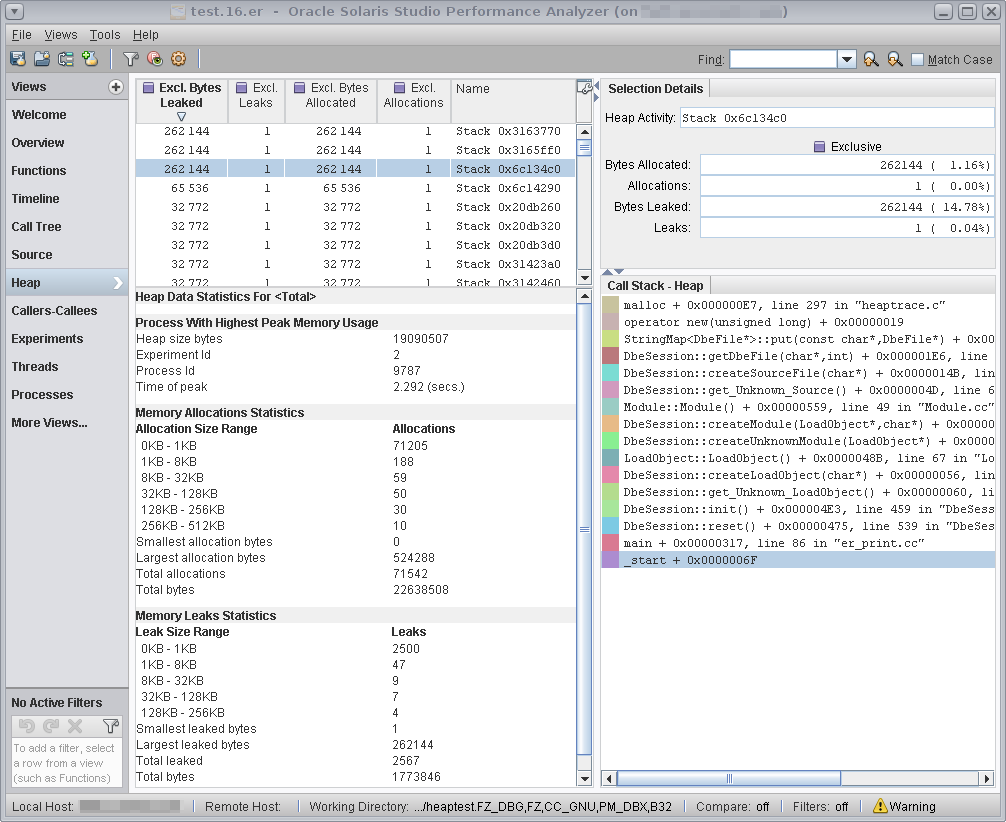This screenshot has width=1006, height=822.
Task: Click More Views... in sidebar
Action: 67,423
